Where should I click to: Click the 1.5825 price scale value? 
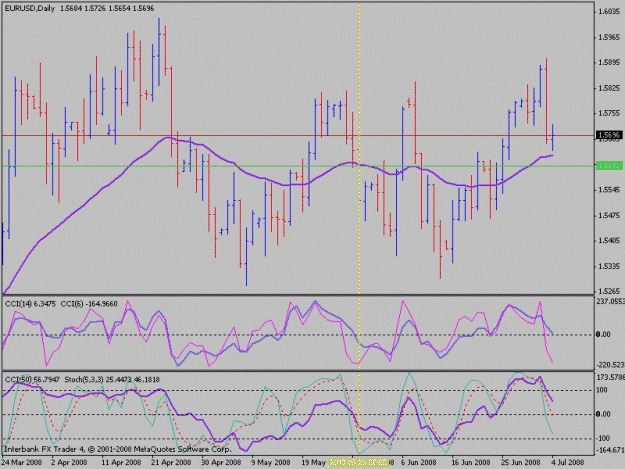609,88
